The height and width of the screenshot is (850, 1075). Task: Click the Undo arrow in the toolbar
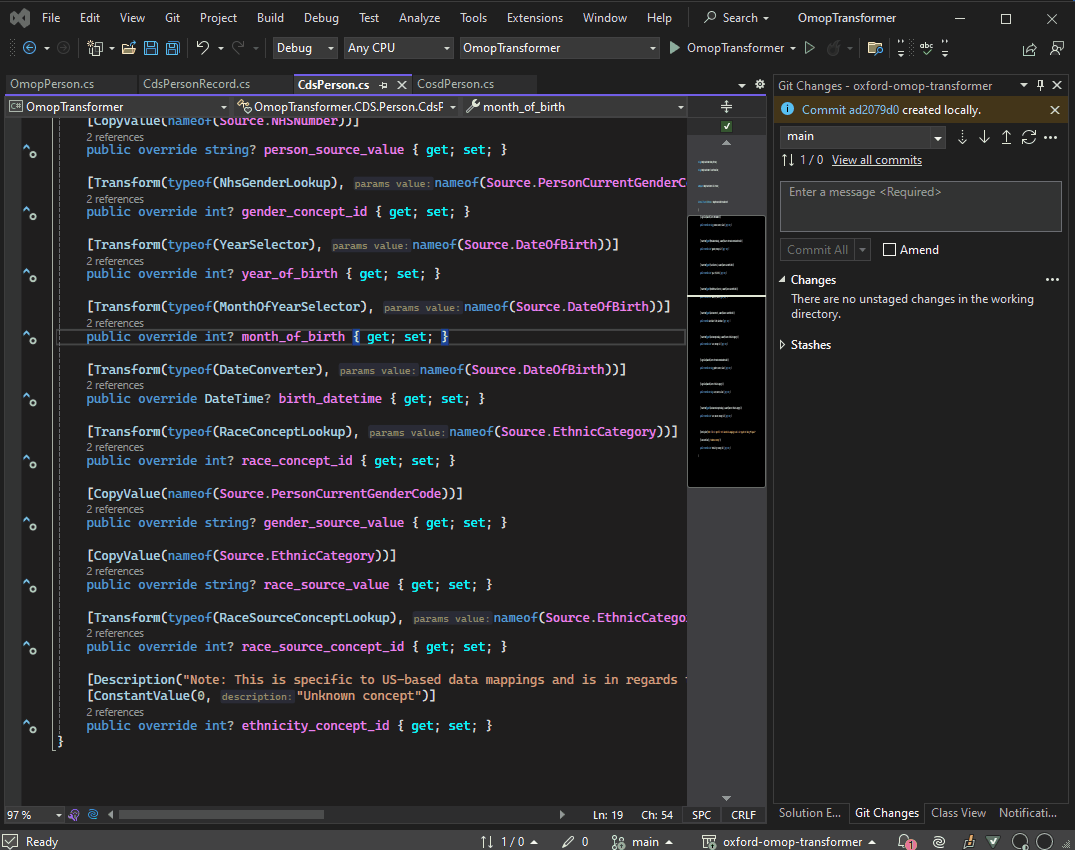[x=203, y=48]
